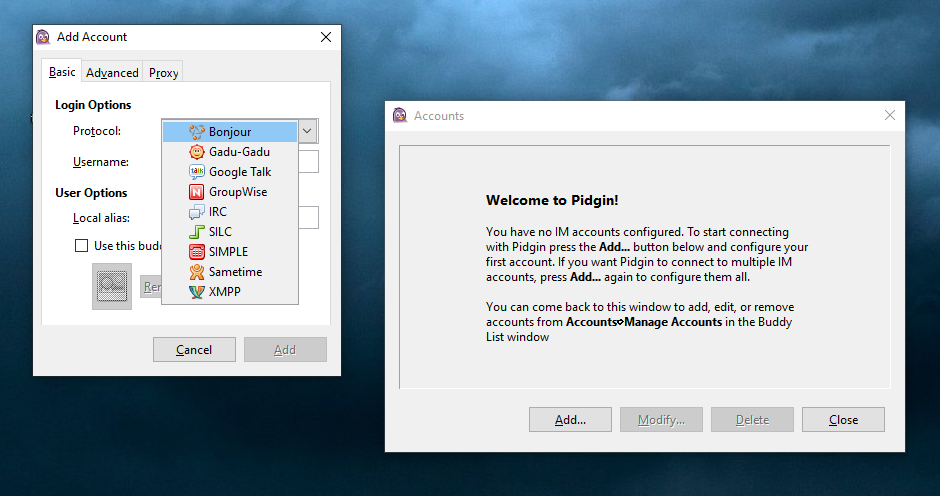Click Add... in Accounts window
Image resolution: width=940 pixels, height=496 pixels.
pos(570,420)
